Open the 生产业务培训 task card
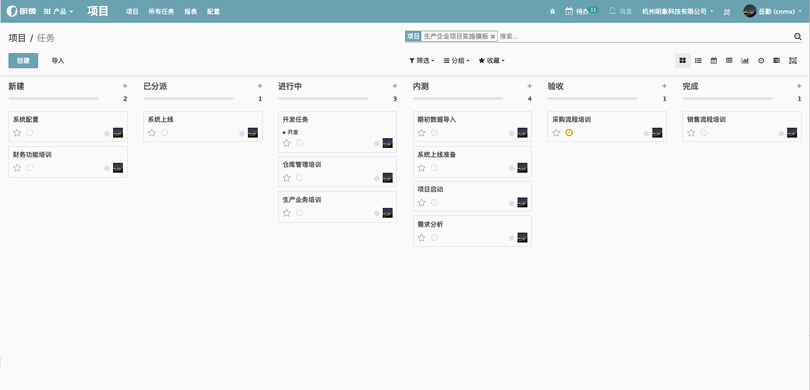 (337, 207)
